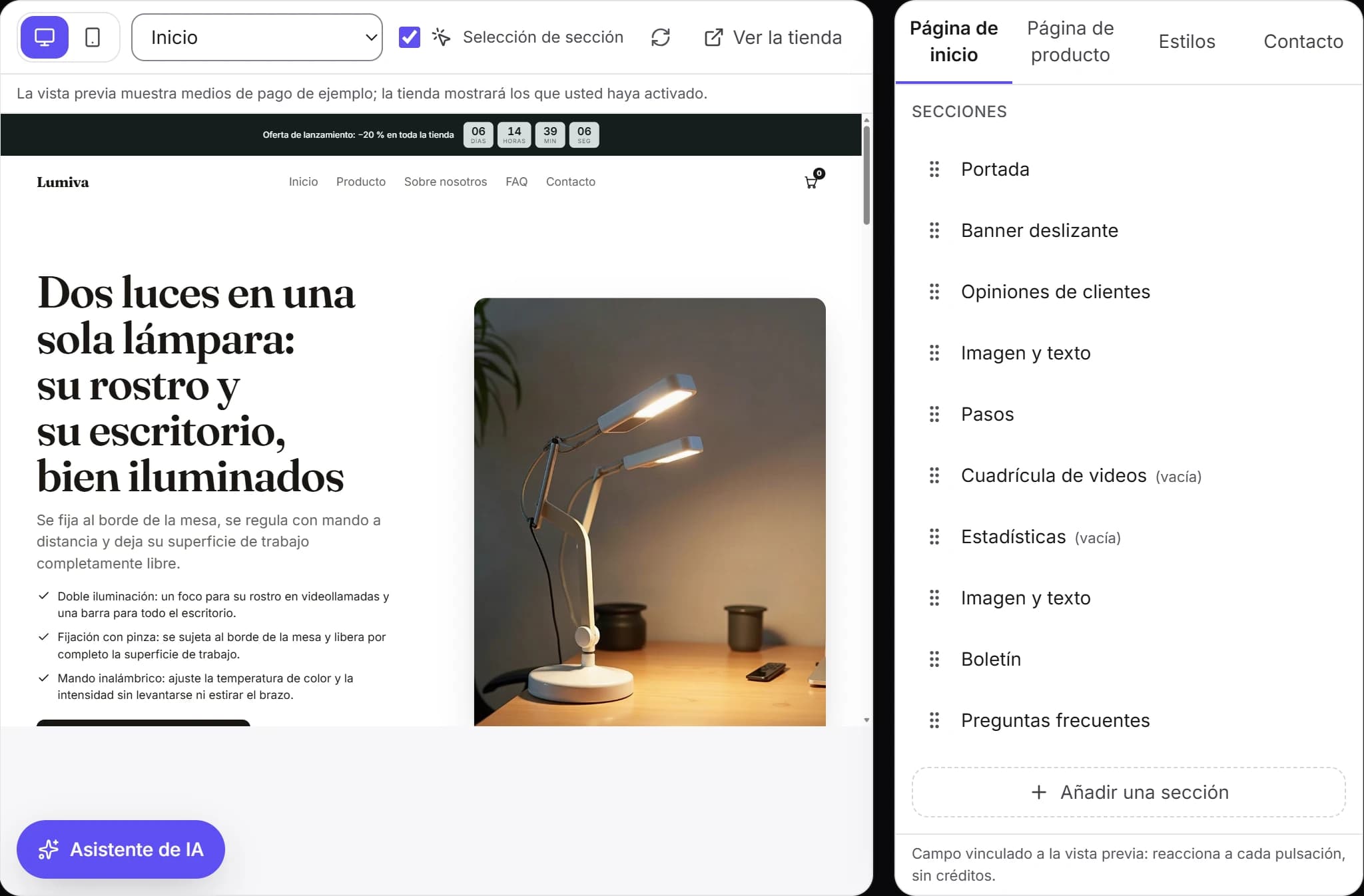This screenshot has height=896, width=1364.
Task: Click the plus icon in Añadir una sección
Action: 1038,792
